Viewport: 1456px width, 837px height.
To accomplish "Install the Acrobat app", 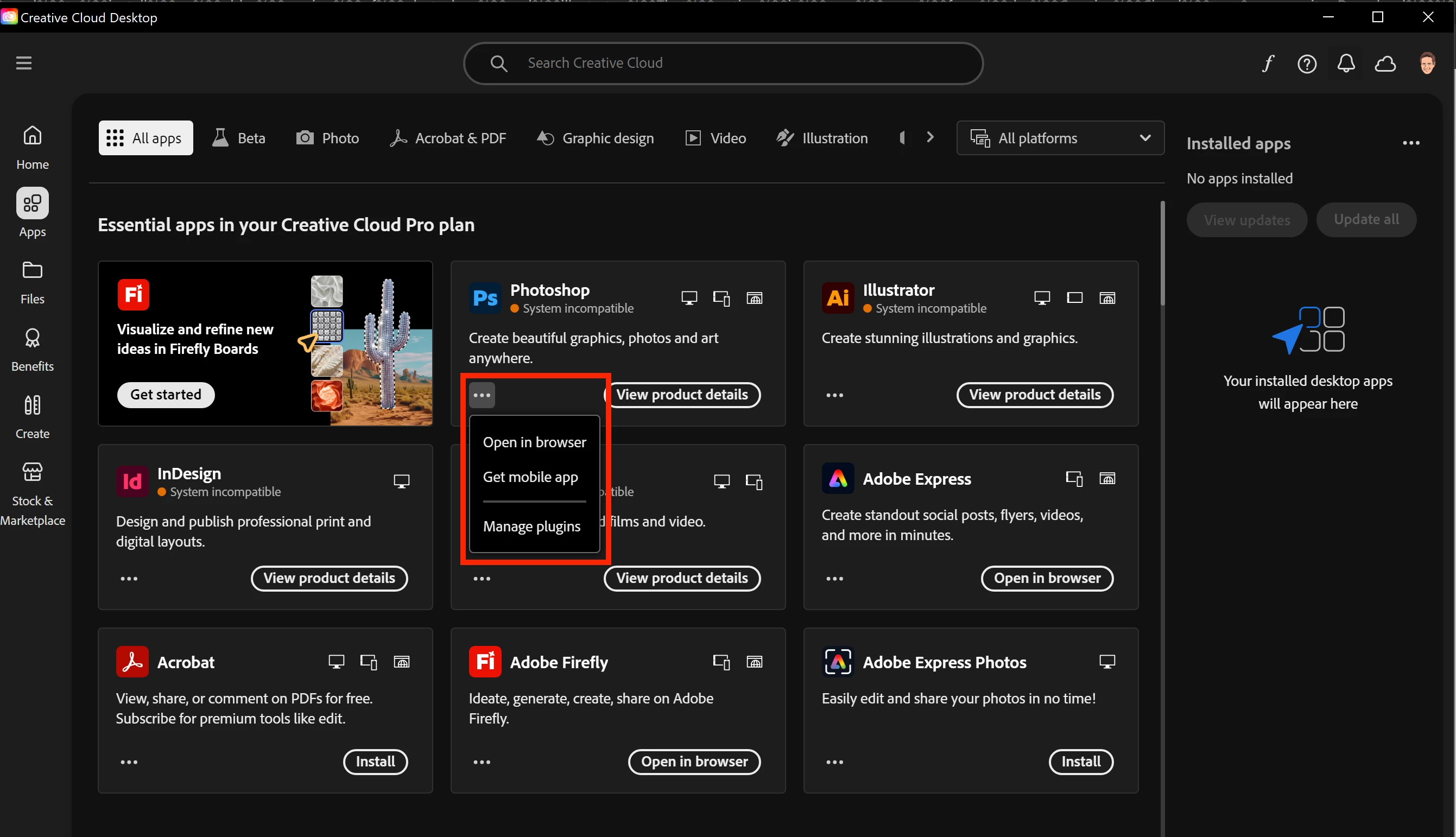I will (x=375, y=762).
